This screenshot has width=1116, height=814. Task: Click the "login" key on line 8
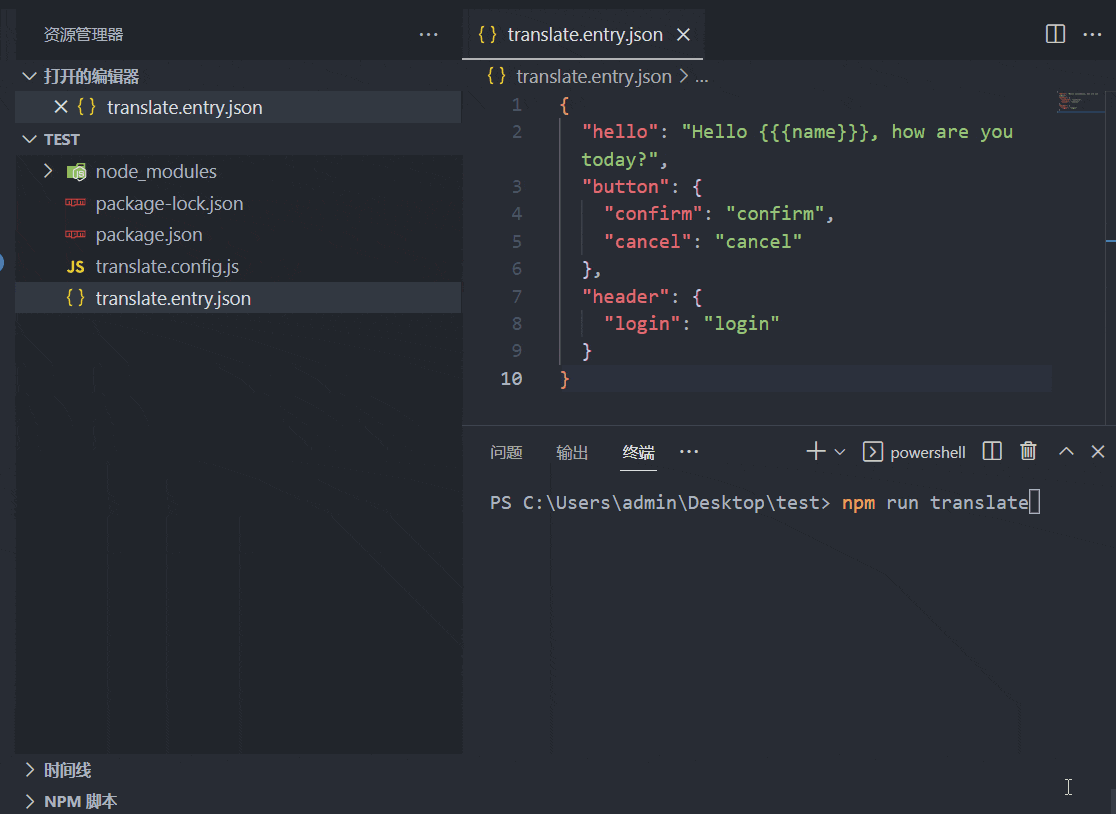[642, 324]
